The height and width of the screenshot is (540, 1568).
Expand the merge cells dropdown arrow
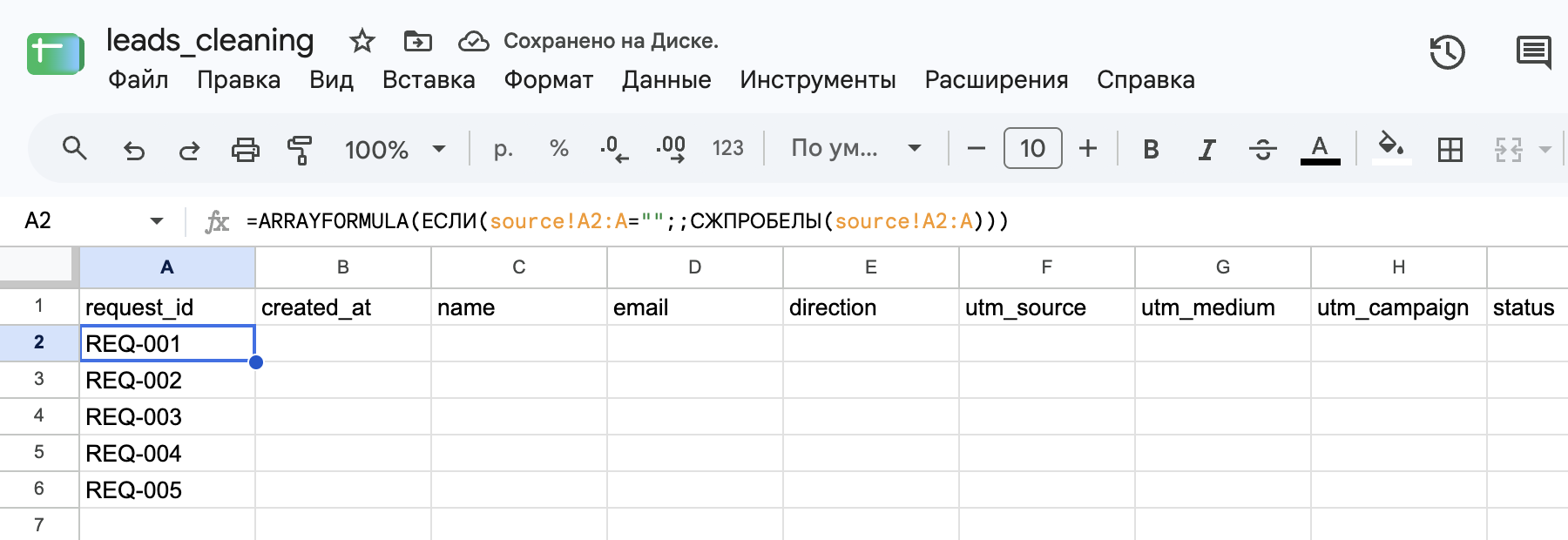(1545, 150)
